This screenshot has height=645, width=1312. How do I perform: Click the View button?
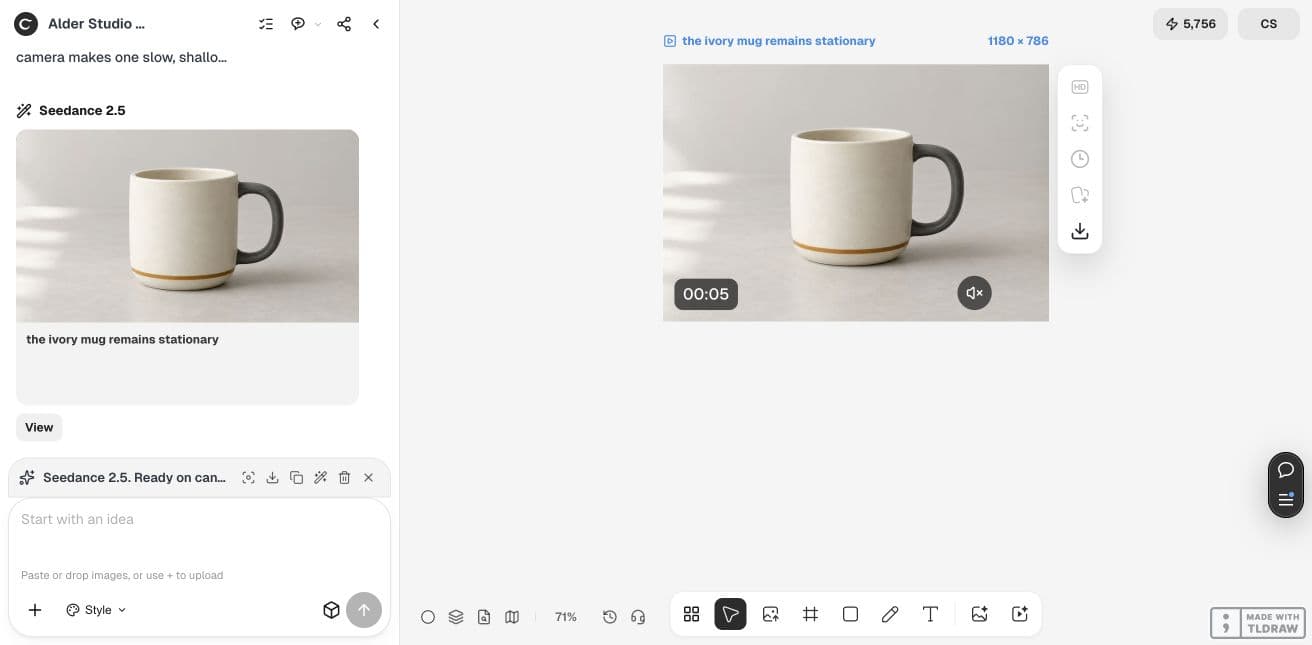tap(39, 427)
